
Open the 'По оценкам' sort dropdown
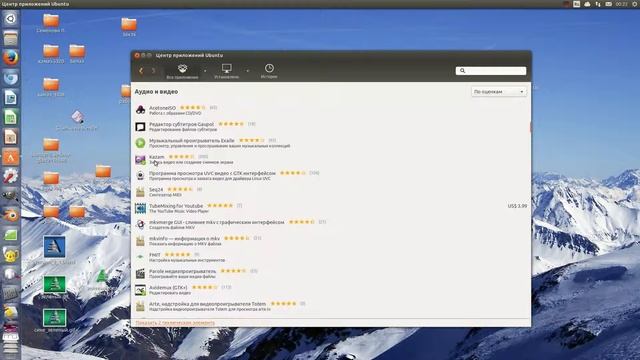point(499,92)
